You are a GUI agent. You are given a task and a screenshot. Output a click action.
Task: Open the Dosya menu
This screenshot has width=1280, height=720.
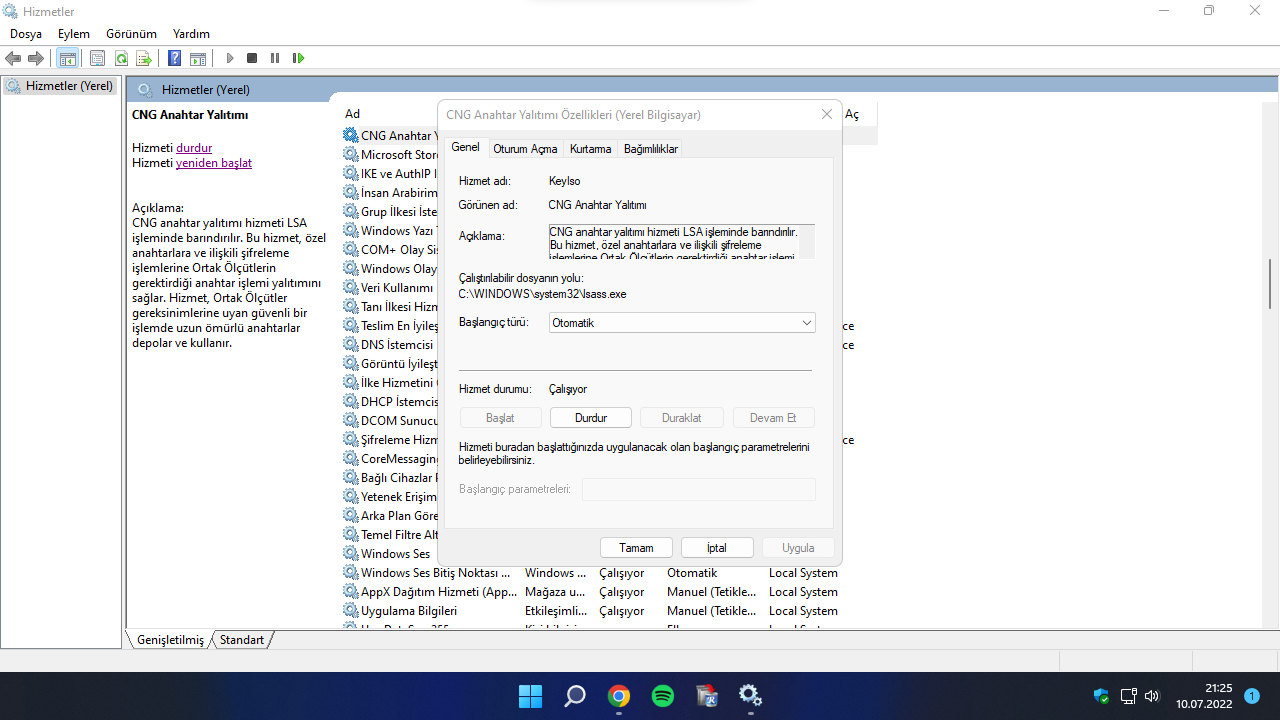point(26,34)
